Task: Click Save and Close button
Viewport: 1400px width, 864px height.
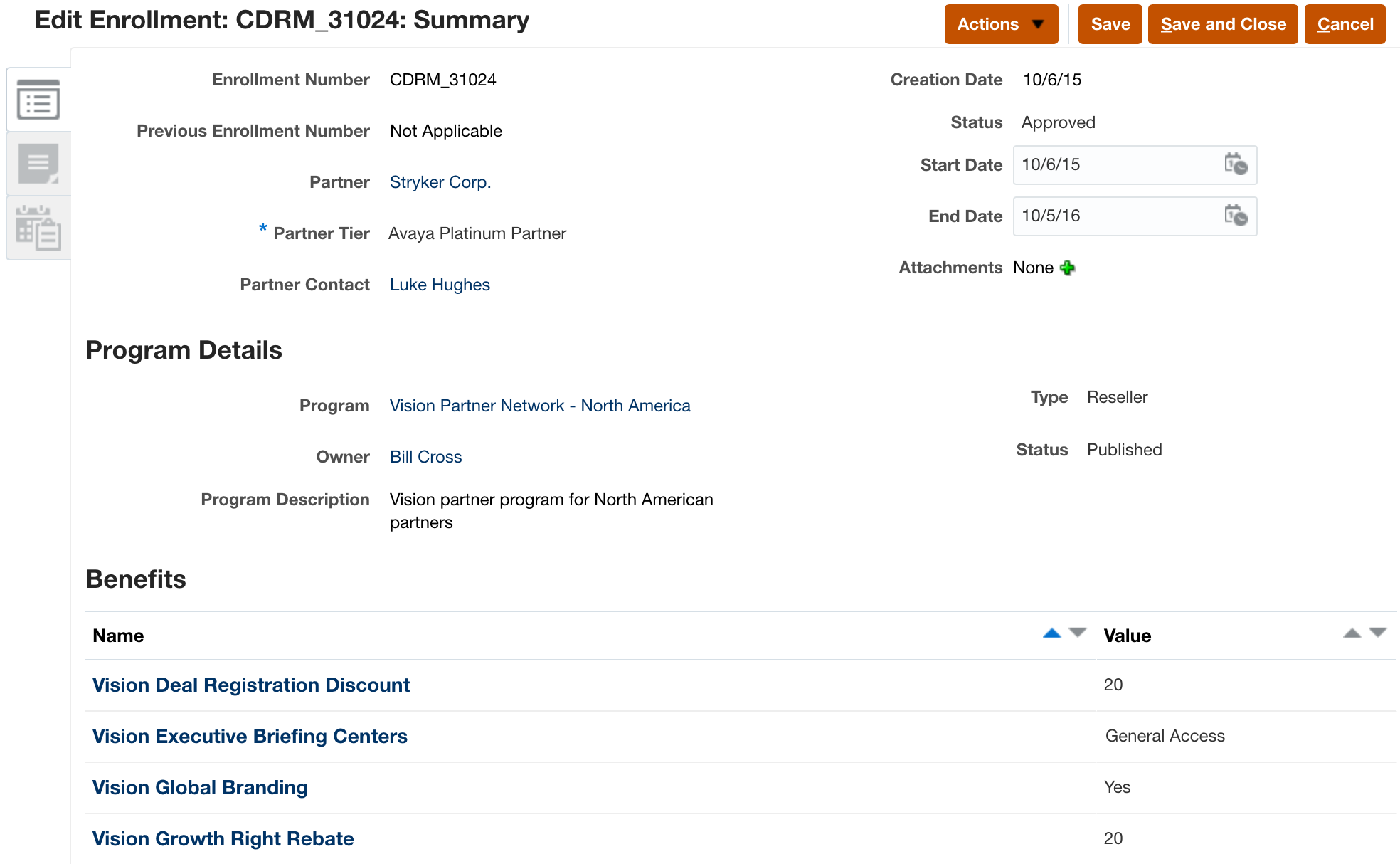Action: click(x=1223, y=24)
